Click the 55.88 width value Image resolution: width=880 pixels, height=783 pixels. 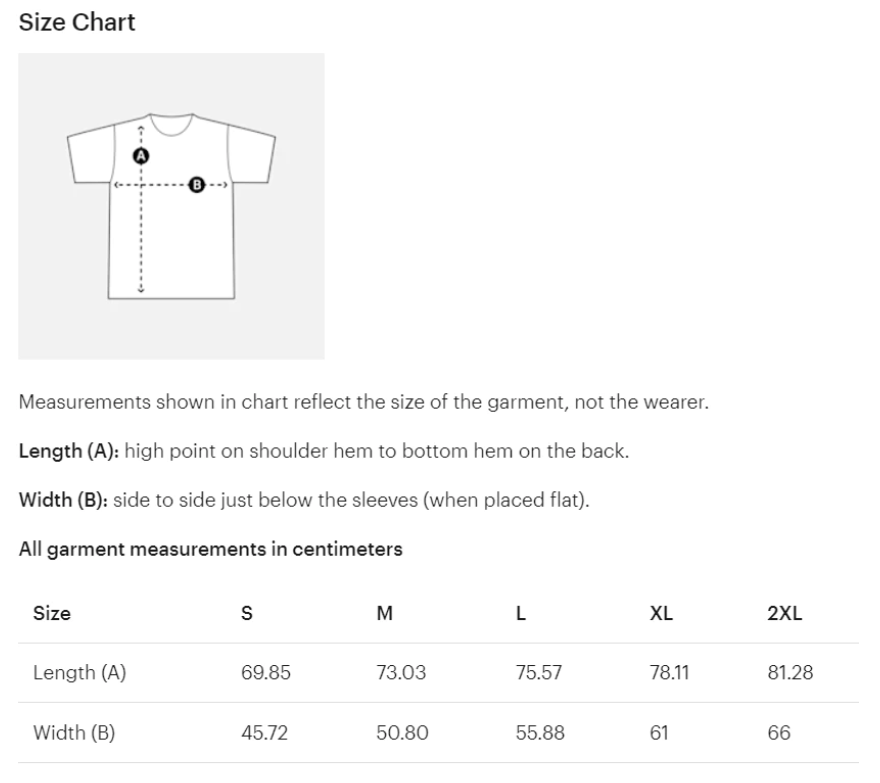point(540,733)
